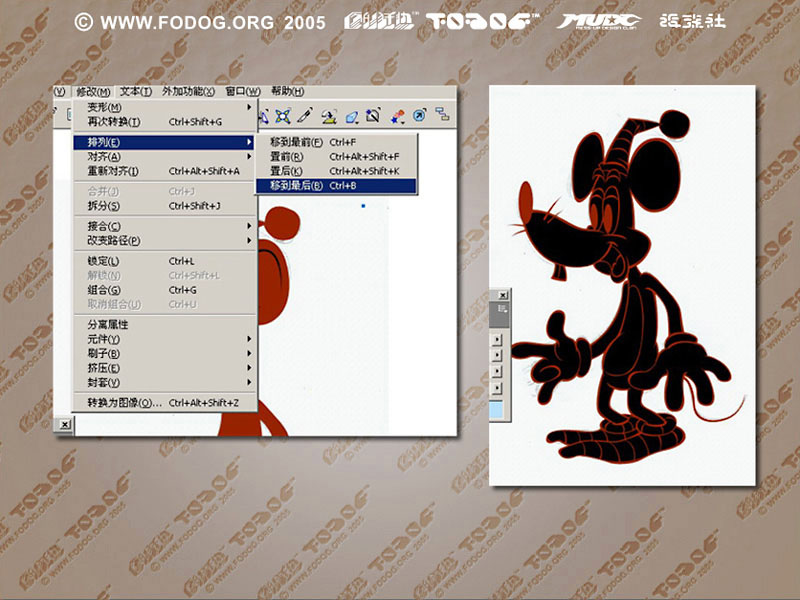Open the 帮助(H) menu
Viewport: 800px width, 600px height.
coord(287,92)
